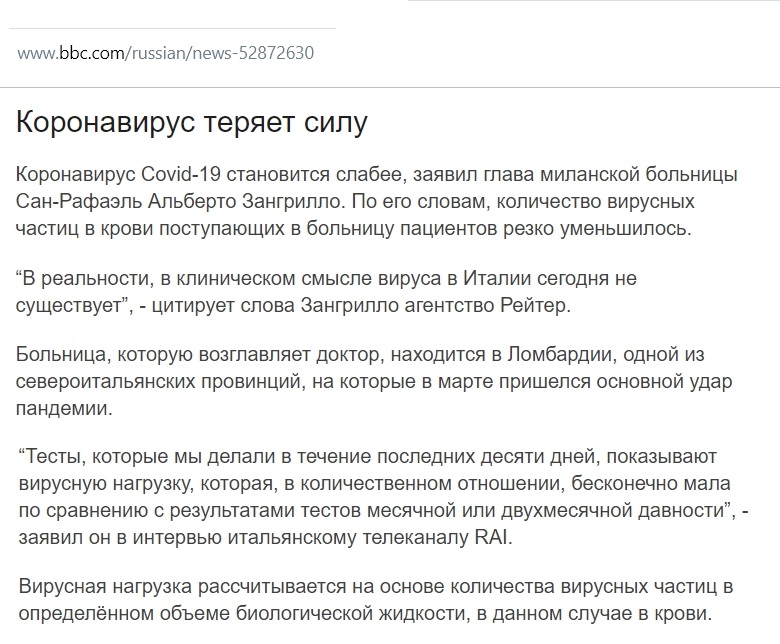The width and height of the screenshot is (780, 644).
Task: Click the word "Ломбардии"
Action: 562,354
